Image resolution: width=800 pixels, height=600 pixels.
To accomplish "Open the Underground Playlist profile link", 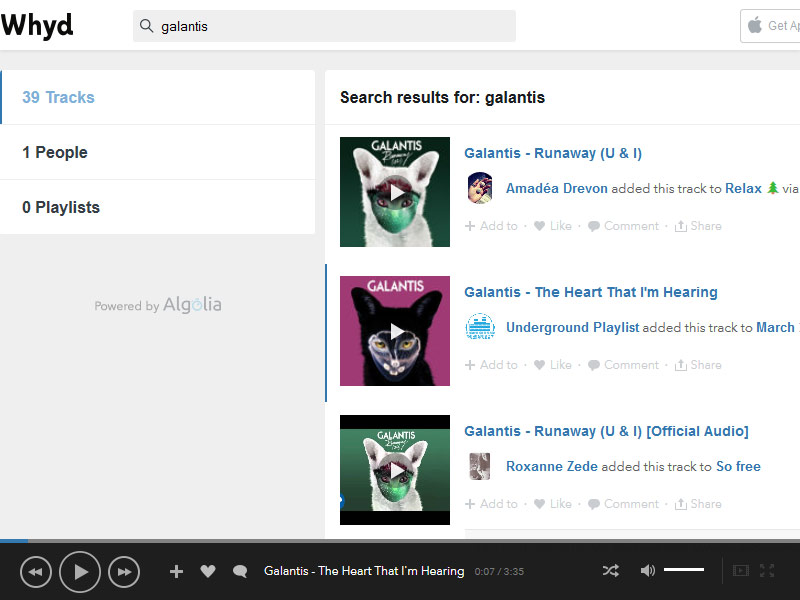I will [572, 327].
